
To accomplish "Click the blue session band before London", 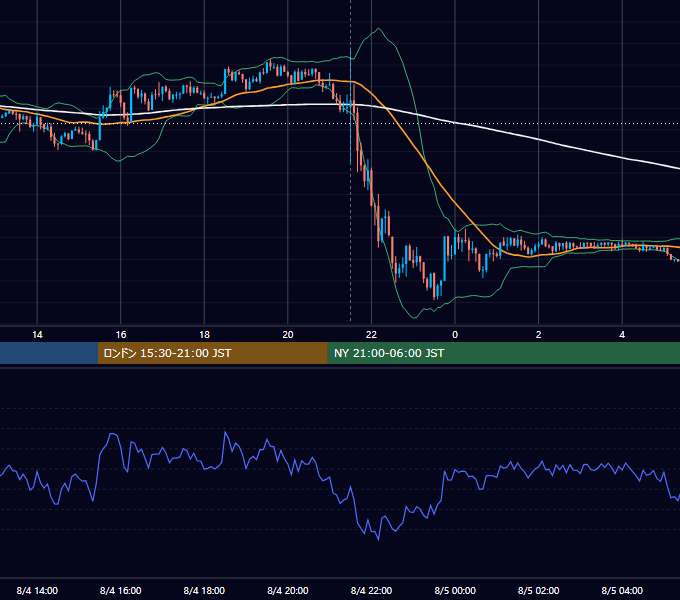I will pyautogui.click(x=49, y=353).
